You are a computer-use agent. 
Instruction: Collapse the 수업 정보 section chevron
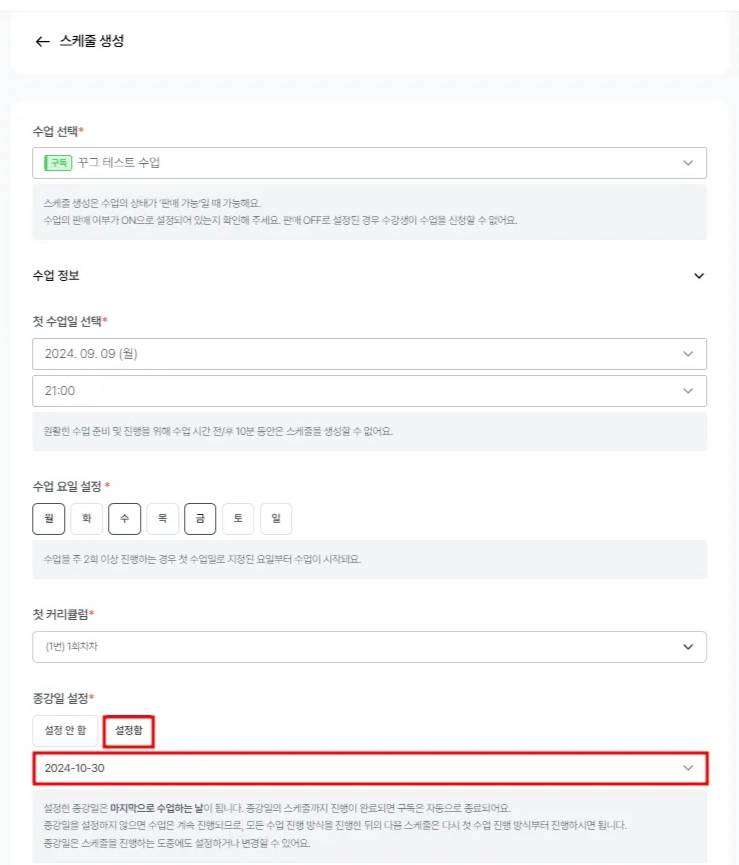pos(699,276)
